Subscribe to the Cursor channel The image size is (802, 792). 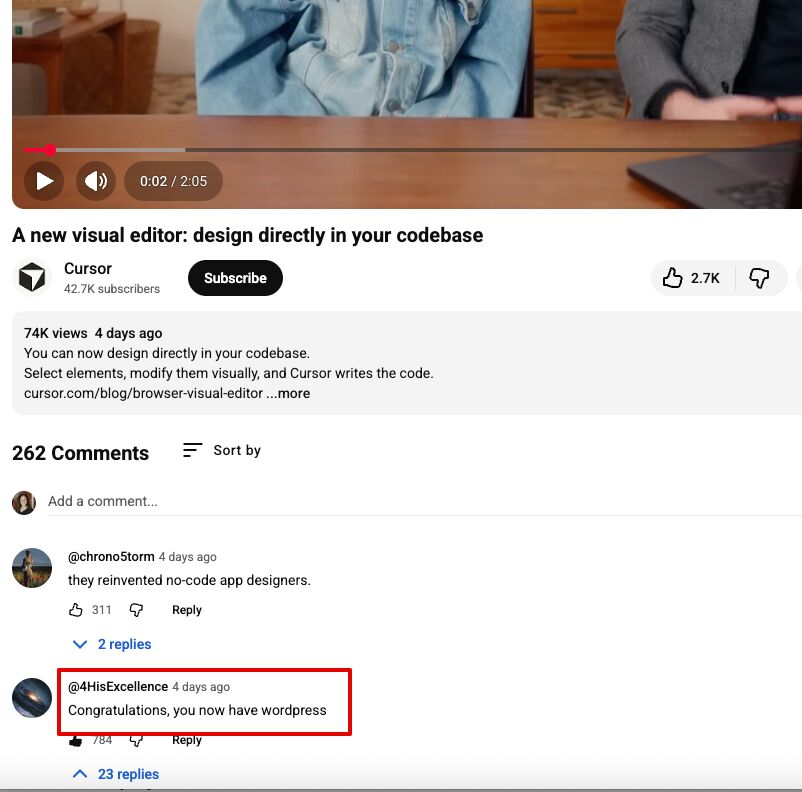(x=235, y=278)
